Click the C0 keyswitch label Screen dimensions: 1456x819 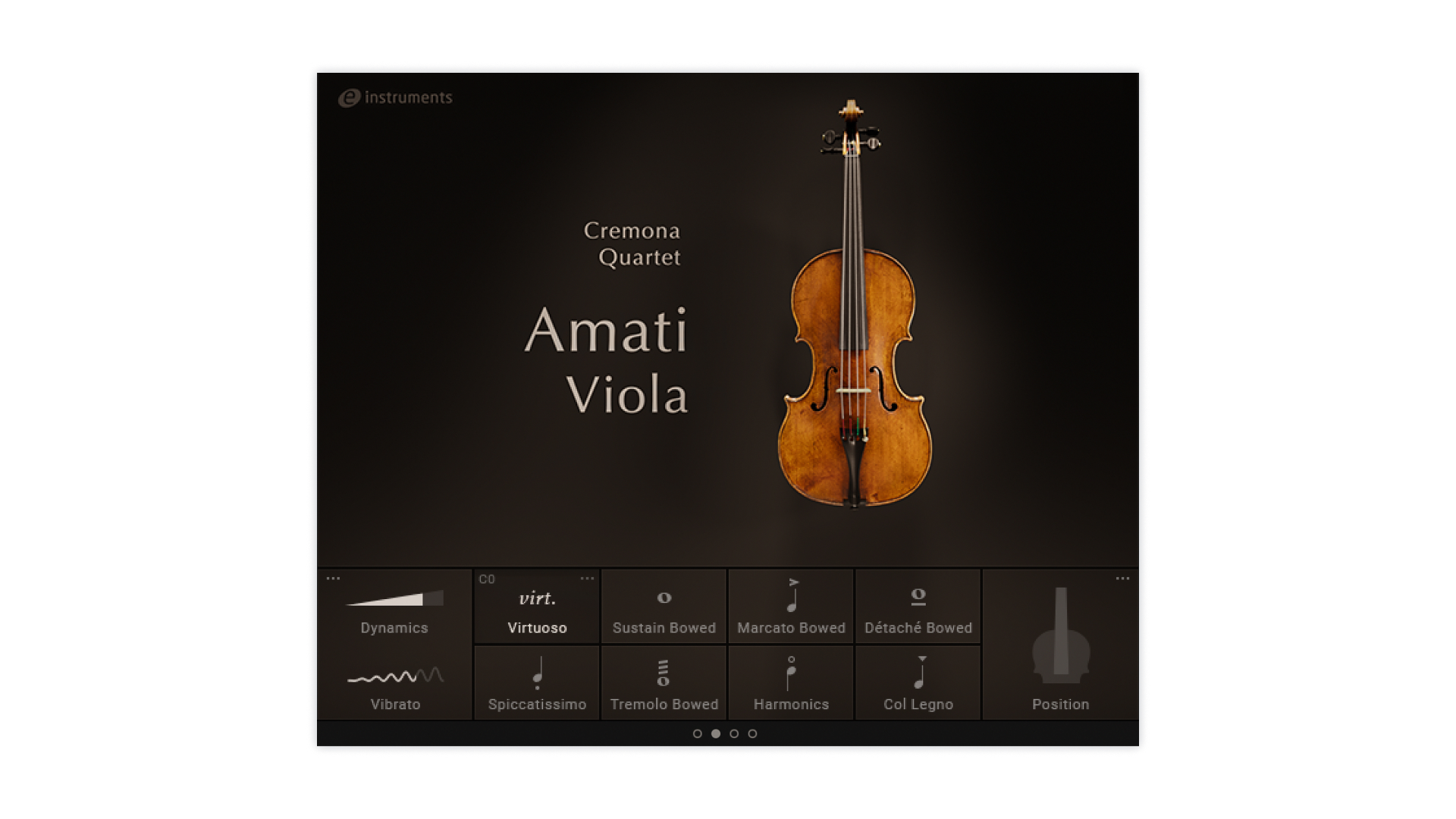(487, 579)
